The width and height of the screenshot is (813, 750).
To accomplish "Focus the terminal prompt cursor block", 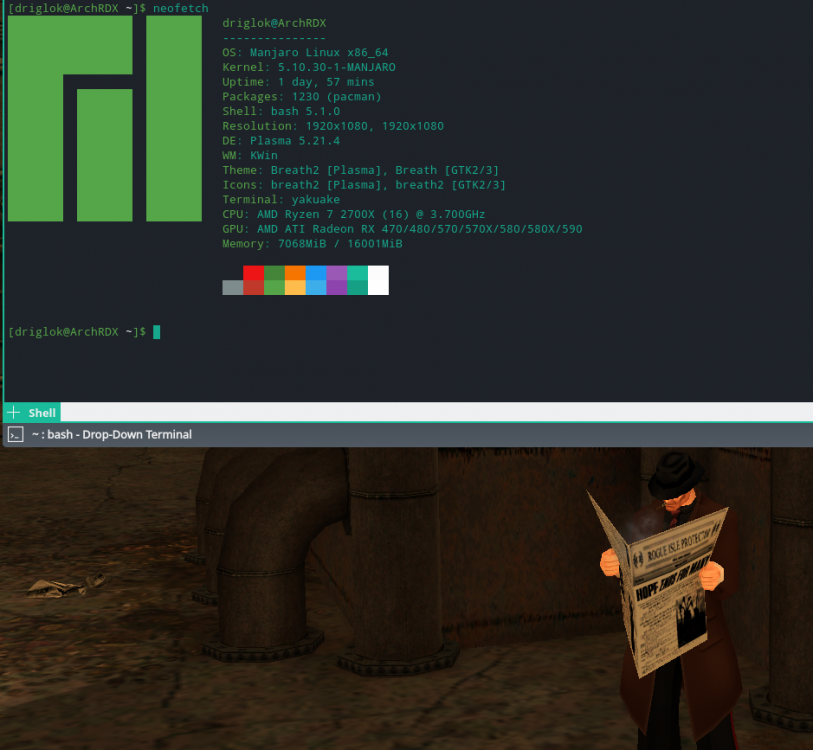I will 156,331.
